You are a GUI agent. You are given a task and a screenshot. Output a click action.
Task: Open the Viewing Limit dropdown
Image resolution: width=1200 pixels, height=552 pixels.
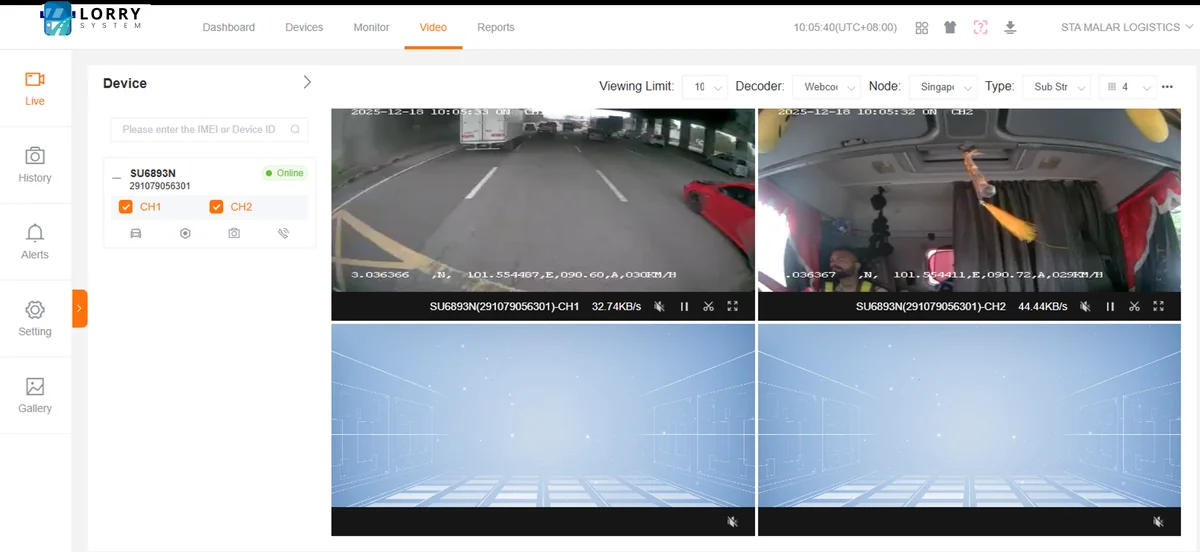tap(705, 87)
